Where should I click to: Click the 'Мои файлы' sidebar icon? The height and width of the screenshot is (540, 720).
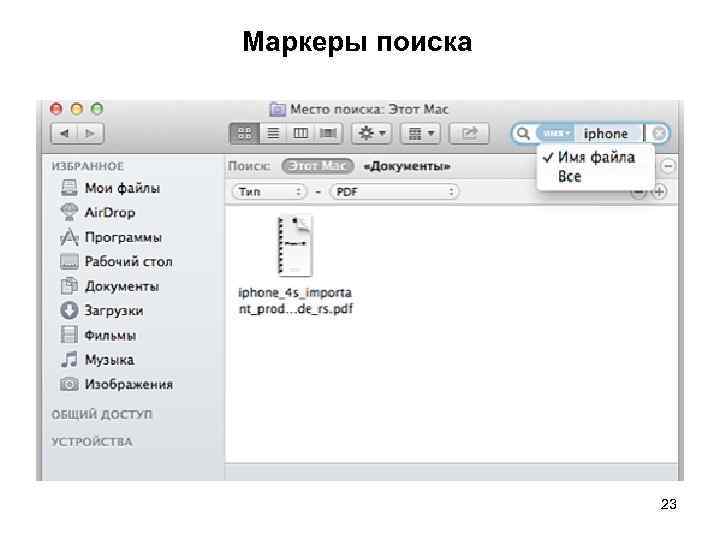coord(69,188)
